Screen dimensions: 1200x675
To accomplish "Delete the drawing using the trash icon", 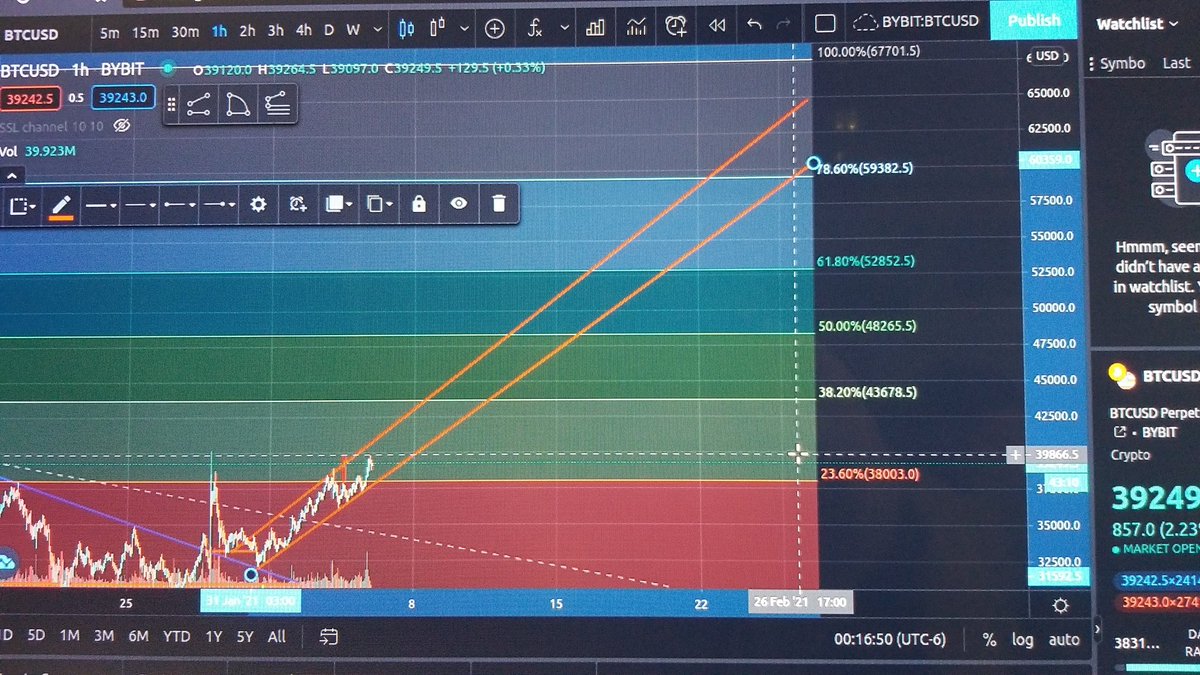I will [499, 203].
